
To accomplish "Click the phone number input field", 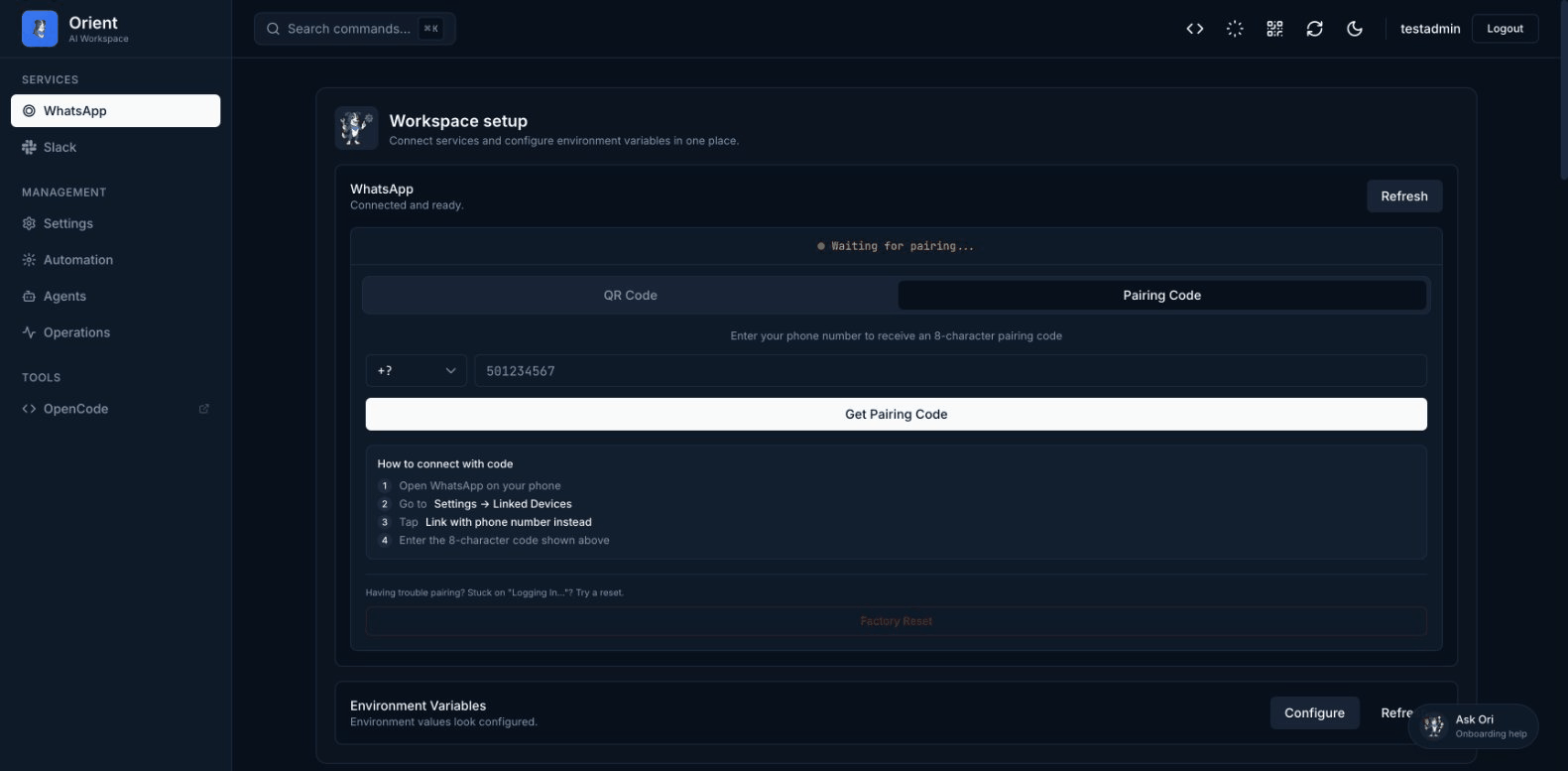I will point(949,371).
